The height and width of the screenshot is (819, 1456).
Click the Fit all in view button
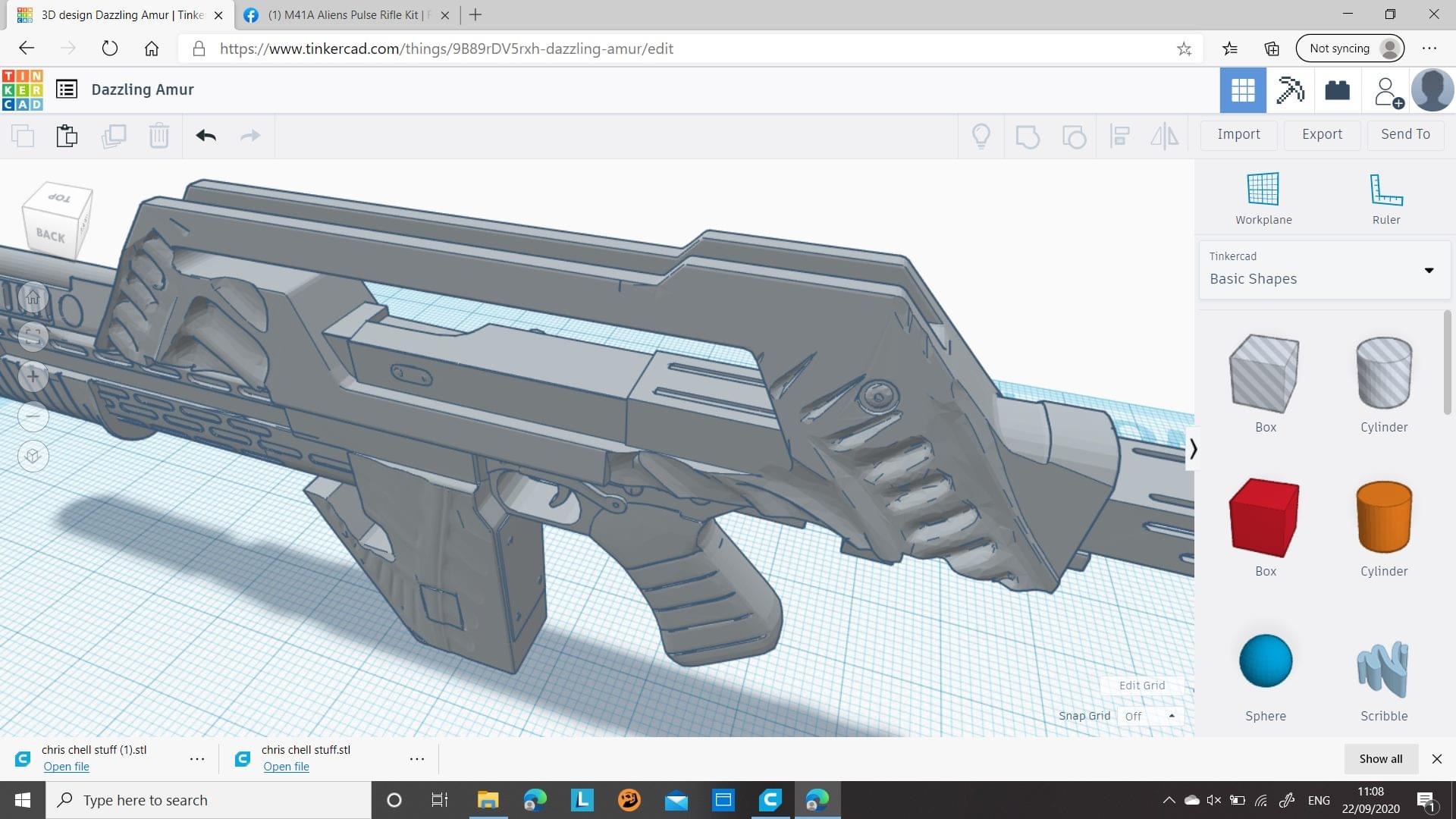(x=33, y=337)
